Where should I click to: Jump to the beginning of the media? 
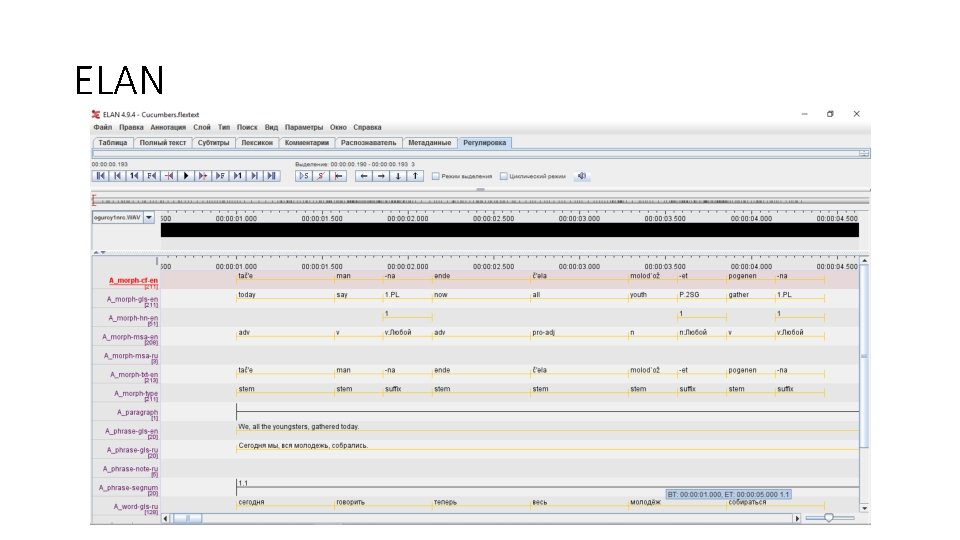coord(100,176)
